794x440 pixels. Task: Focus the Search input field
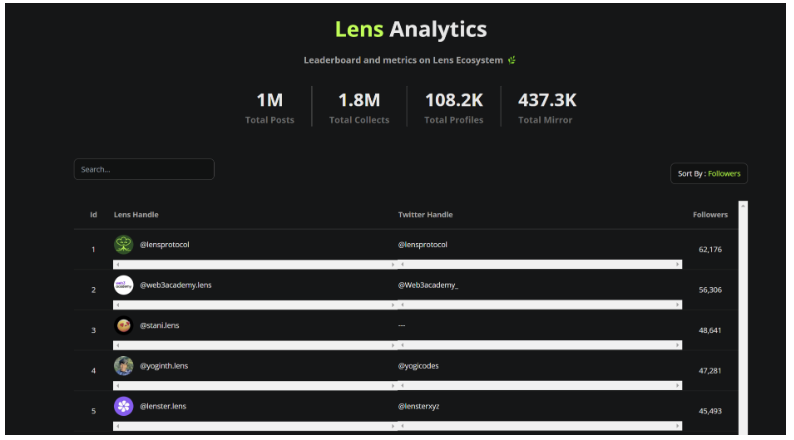[x=144, y=169]
